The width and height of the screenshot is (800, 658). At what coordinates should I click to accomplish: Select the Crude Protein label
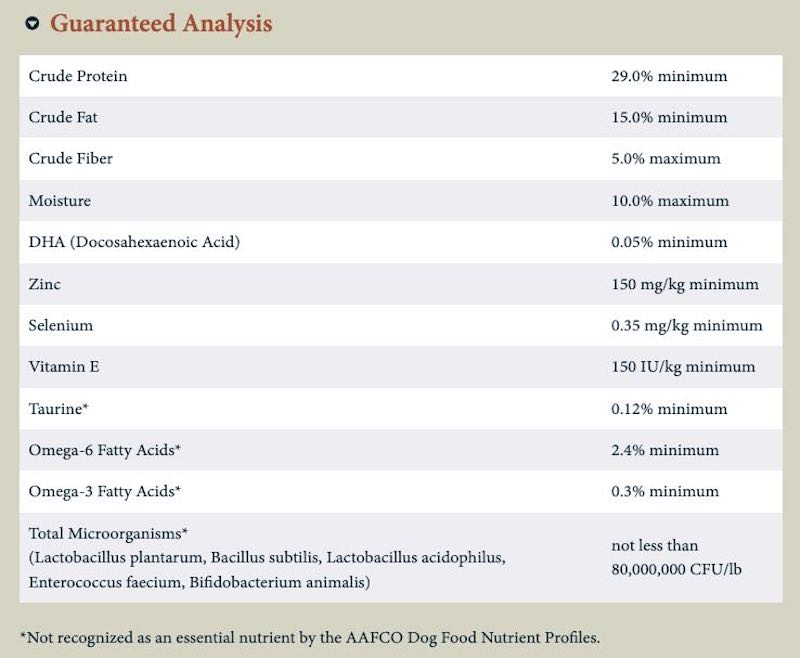click(78, 76)
